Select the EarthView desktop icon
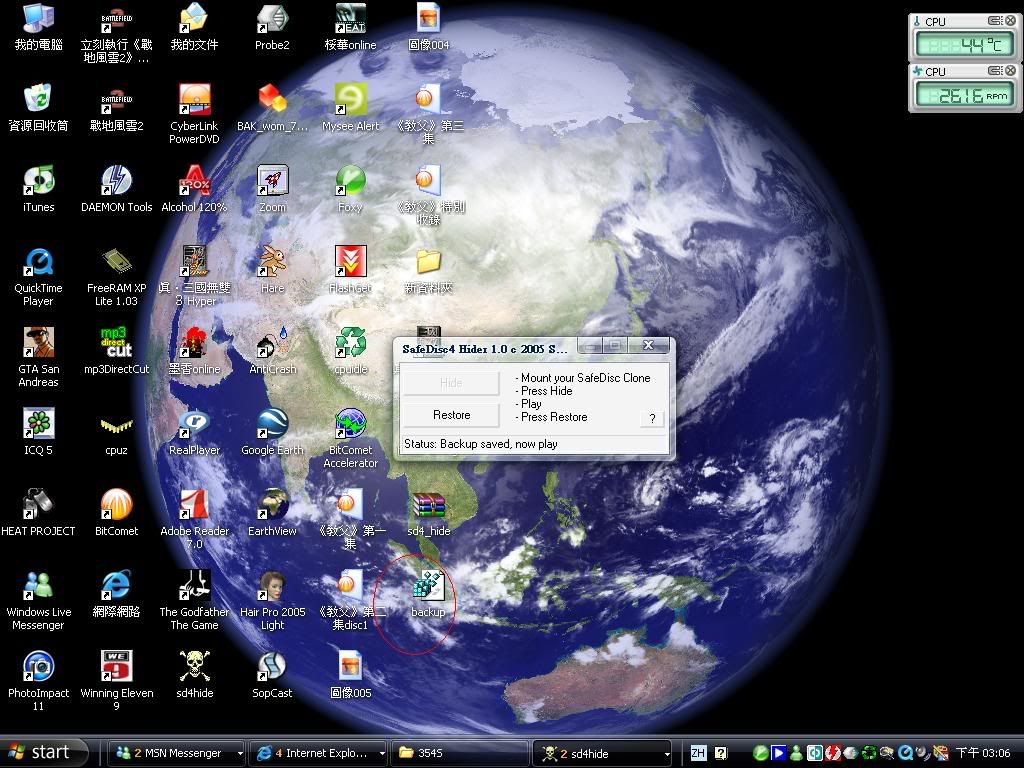The height and width of the screenshot is (768, 1024). 272,505
